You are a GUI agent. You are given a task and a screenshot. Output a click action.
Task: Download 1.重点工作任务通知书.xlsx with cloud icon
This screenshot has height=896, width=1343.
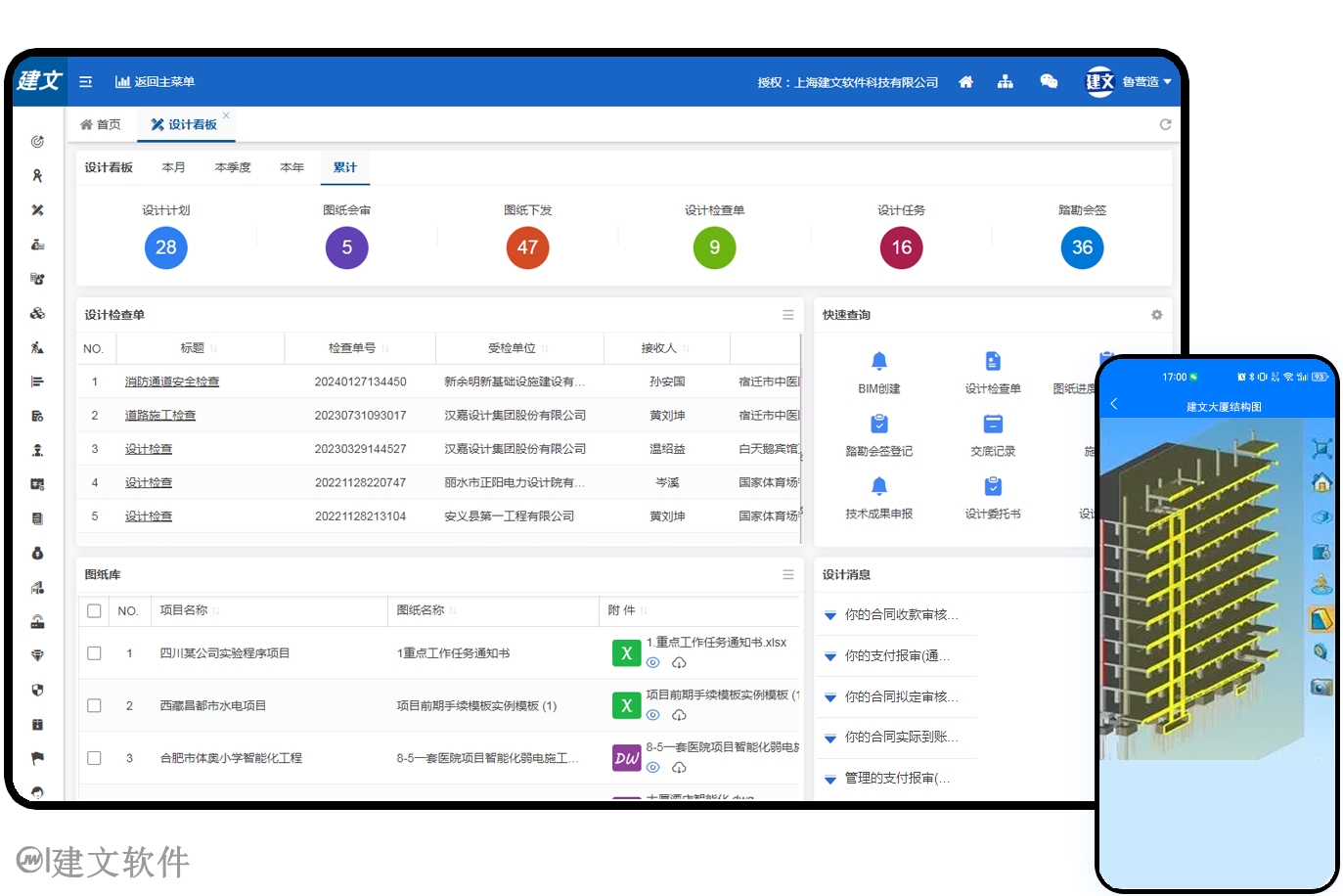tap(679, 662)
